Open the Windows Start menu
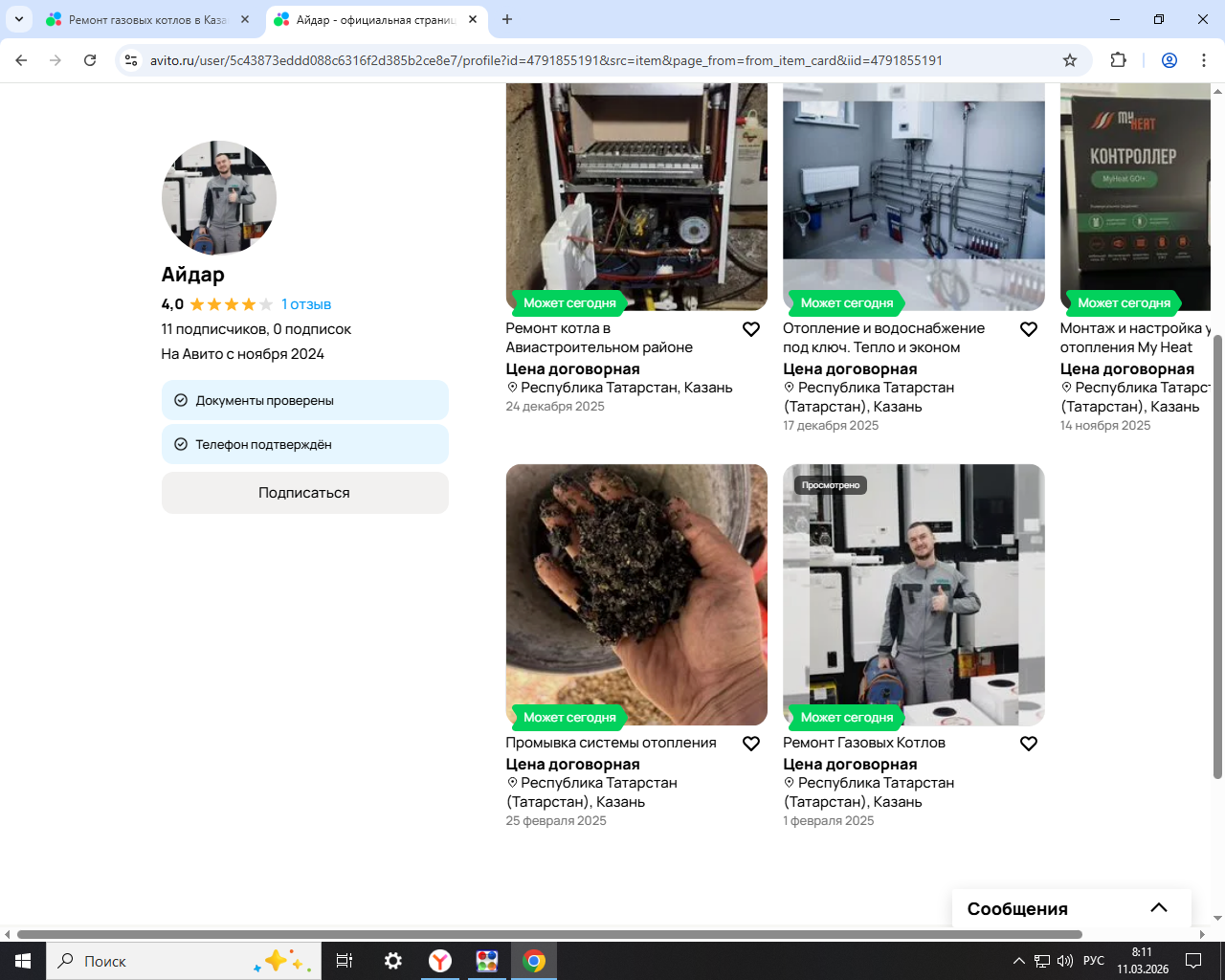Image resolution: width=1225 pixels, height=980 pixels. (23, 961)
